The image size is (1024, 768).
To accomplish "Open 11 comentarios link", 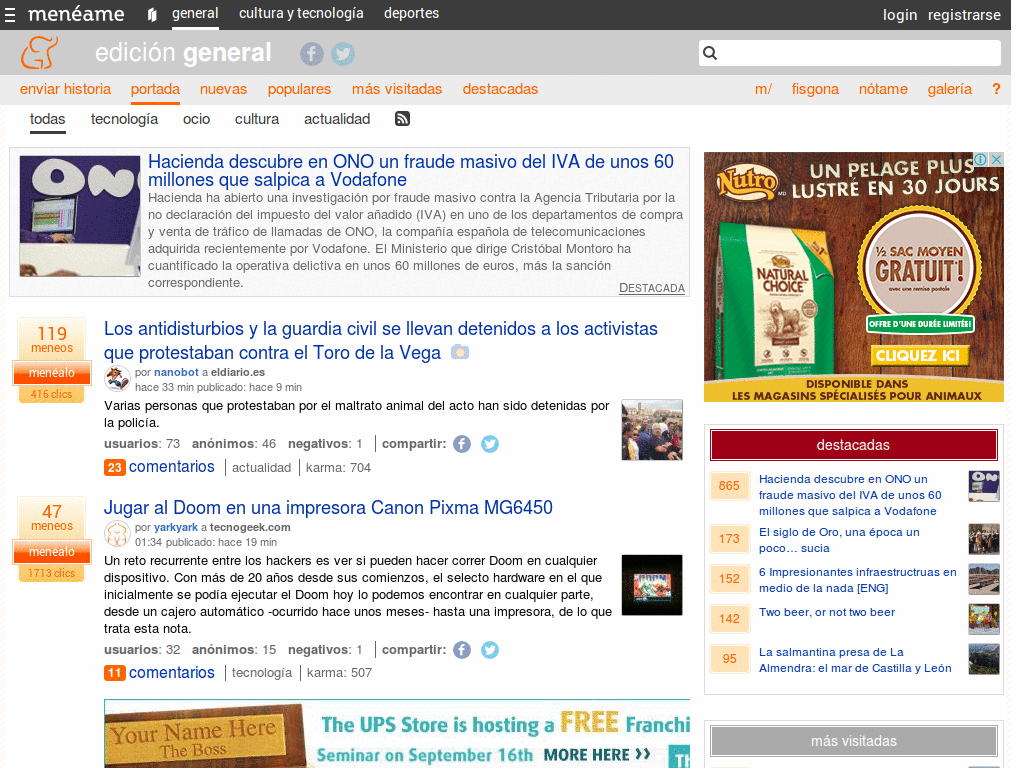I will 159,673.
